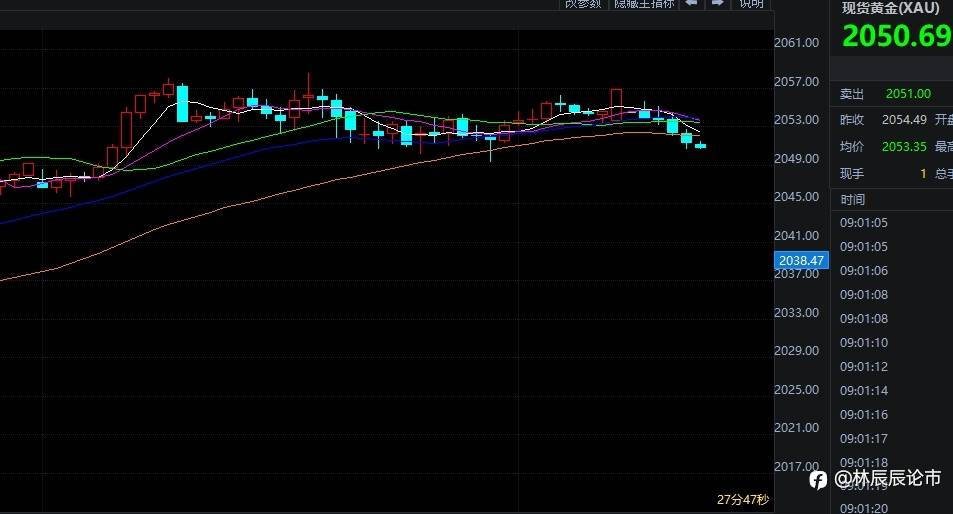Select the 现货黄金(XAU) instrument title
953x514 pixels.
[x=890, y=8]
